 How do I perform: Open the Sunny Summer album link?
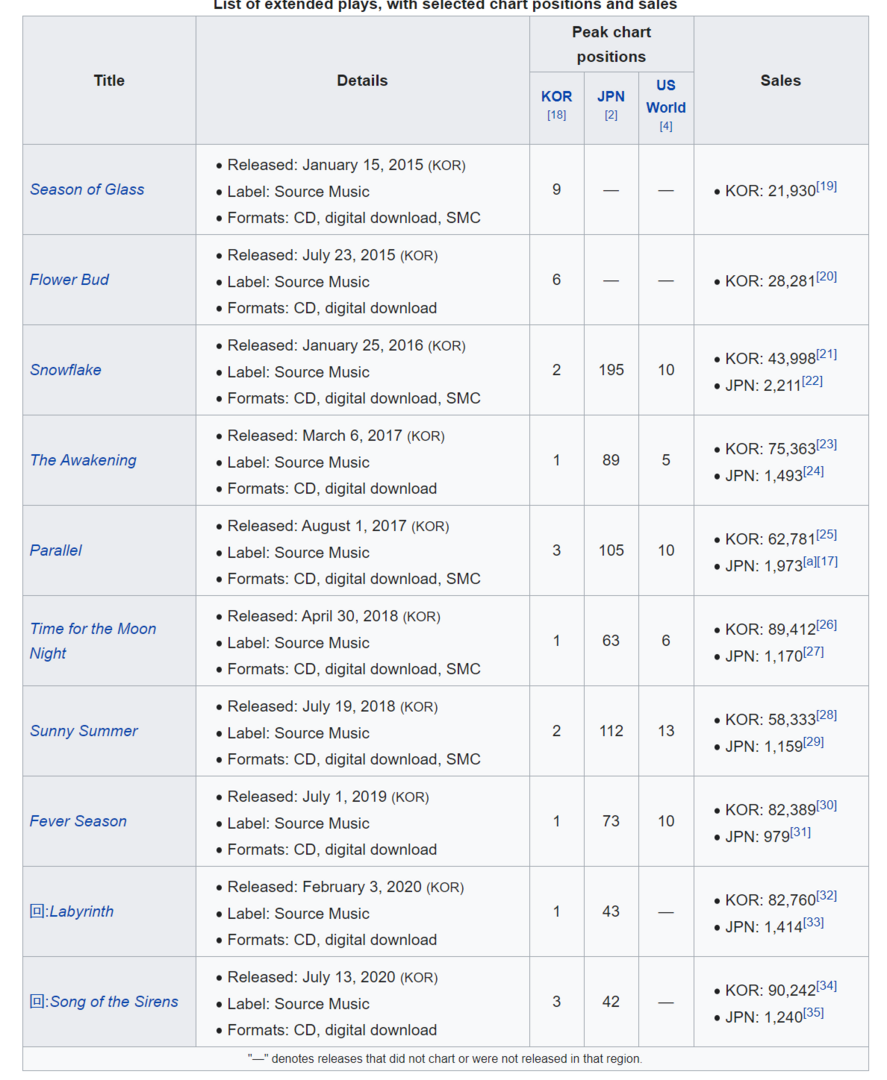83,731
